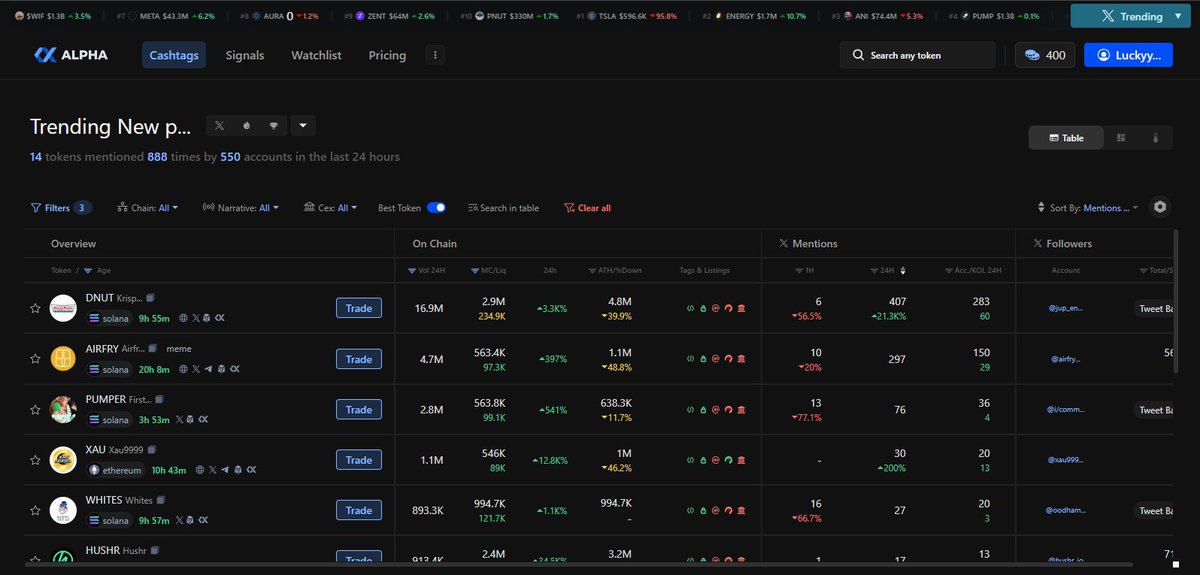
Task: Trade the PUMPER token
Action: [x=359, y=409]
